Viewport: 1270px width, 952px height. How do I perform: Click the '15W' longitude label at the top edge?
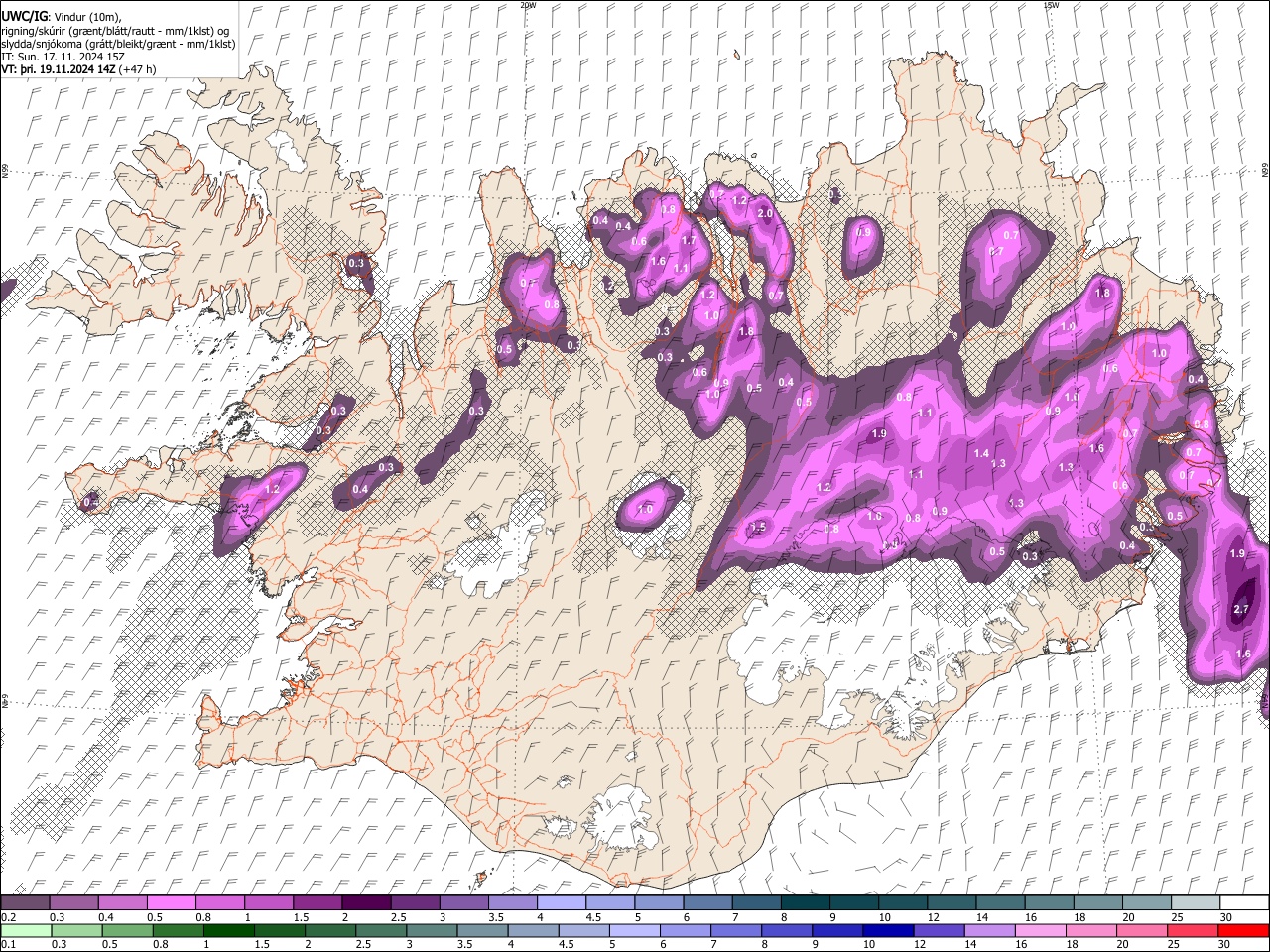coord(1051,5)
